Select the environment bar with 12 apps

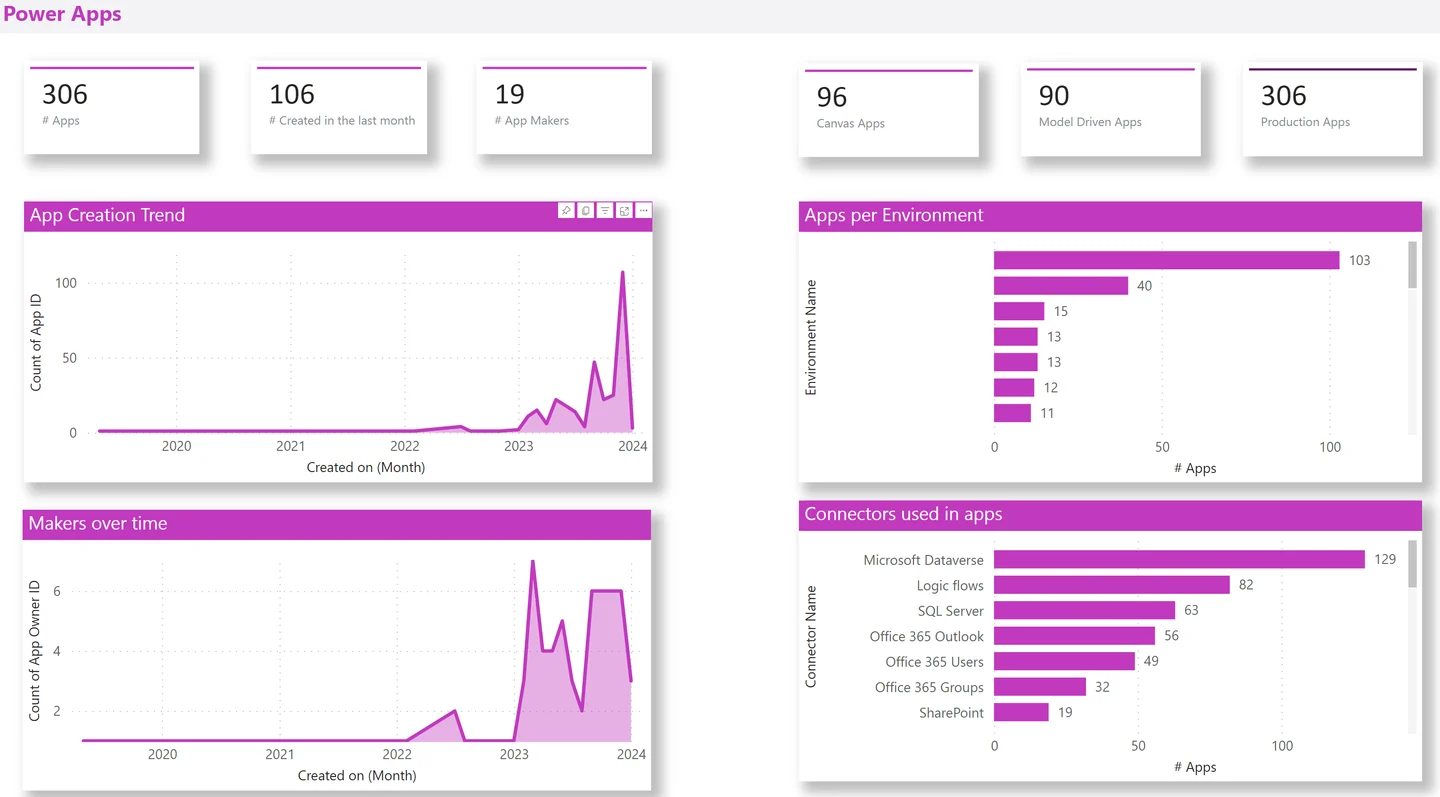coord(1014,388)
